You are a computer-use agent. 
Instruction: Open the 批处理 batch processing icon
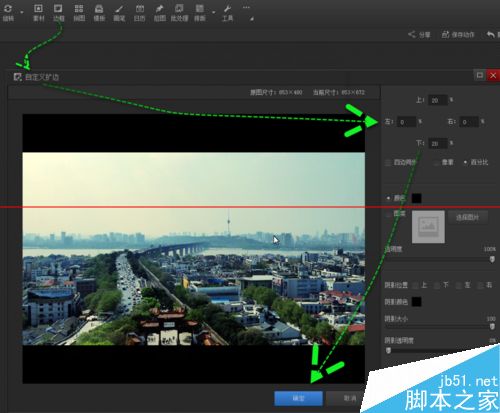(x=179, y=13)
